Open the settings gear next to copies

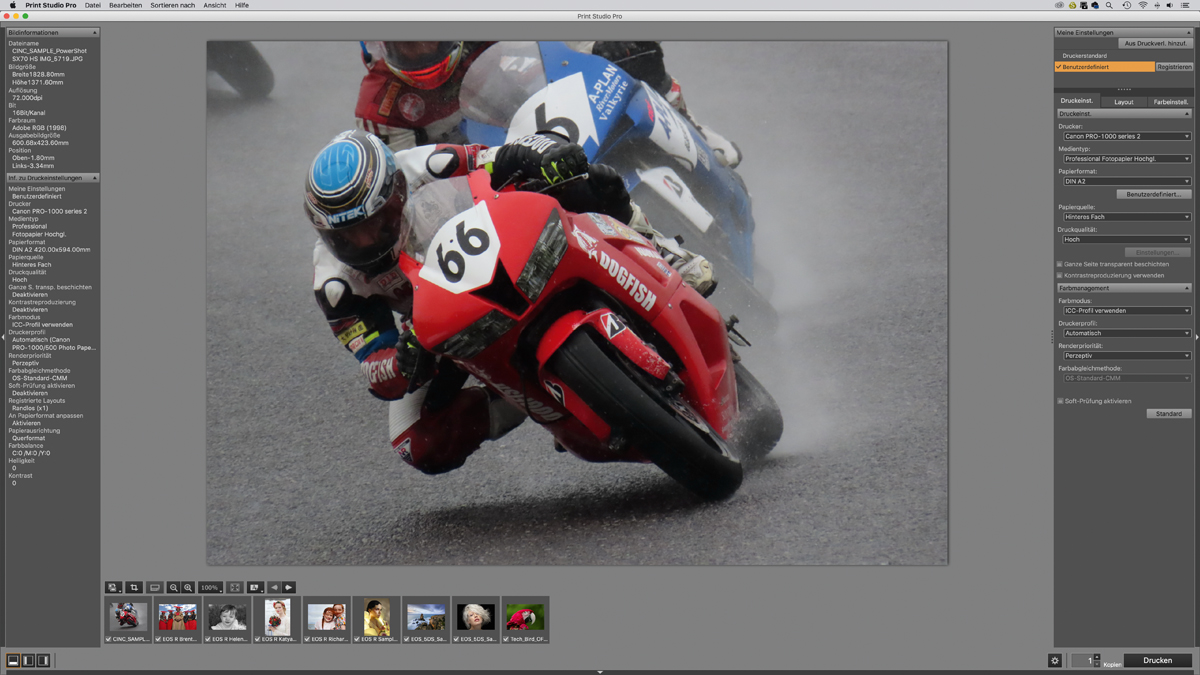tap(1054, 661)
